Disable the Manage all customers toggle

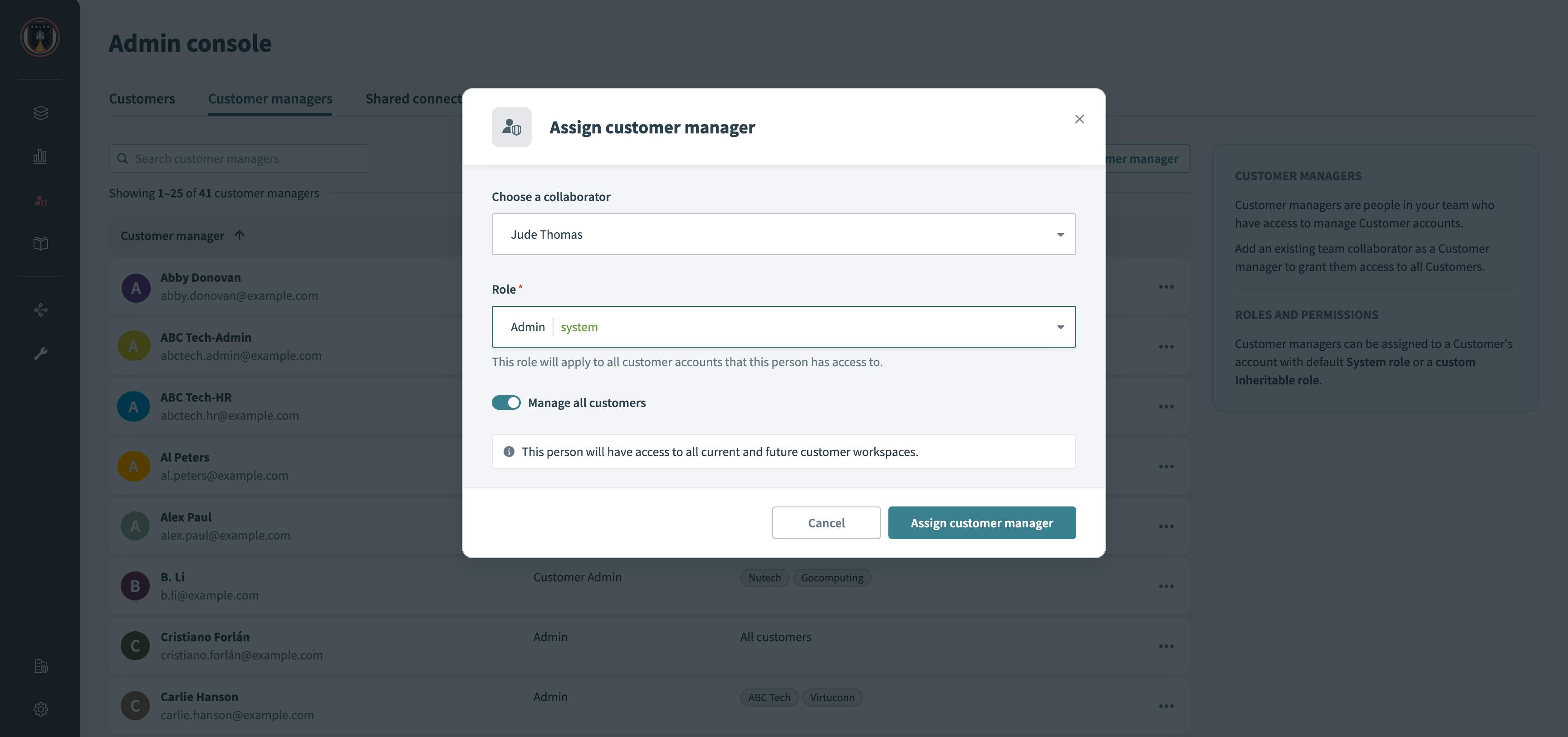pos(506,403)
